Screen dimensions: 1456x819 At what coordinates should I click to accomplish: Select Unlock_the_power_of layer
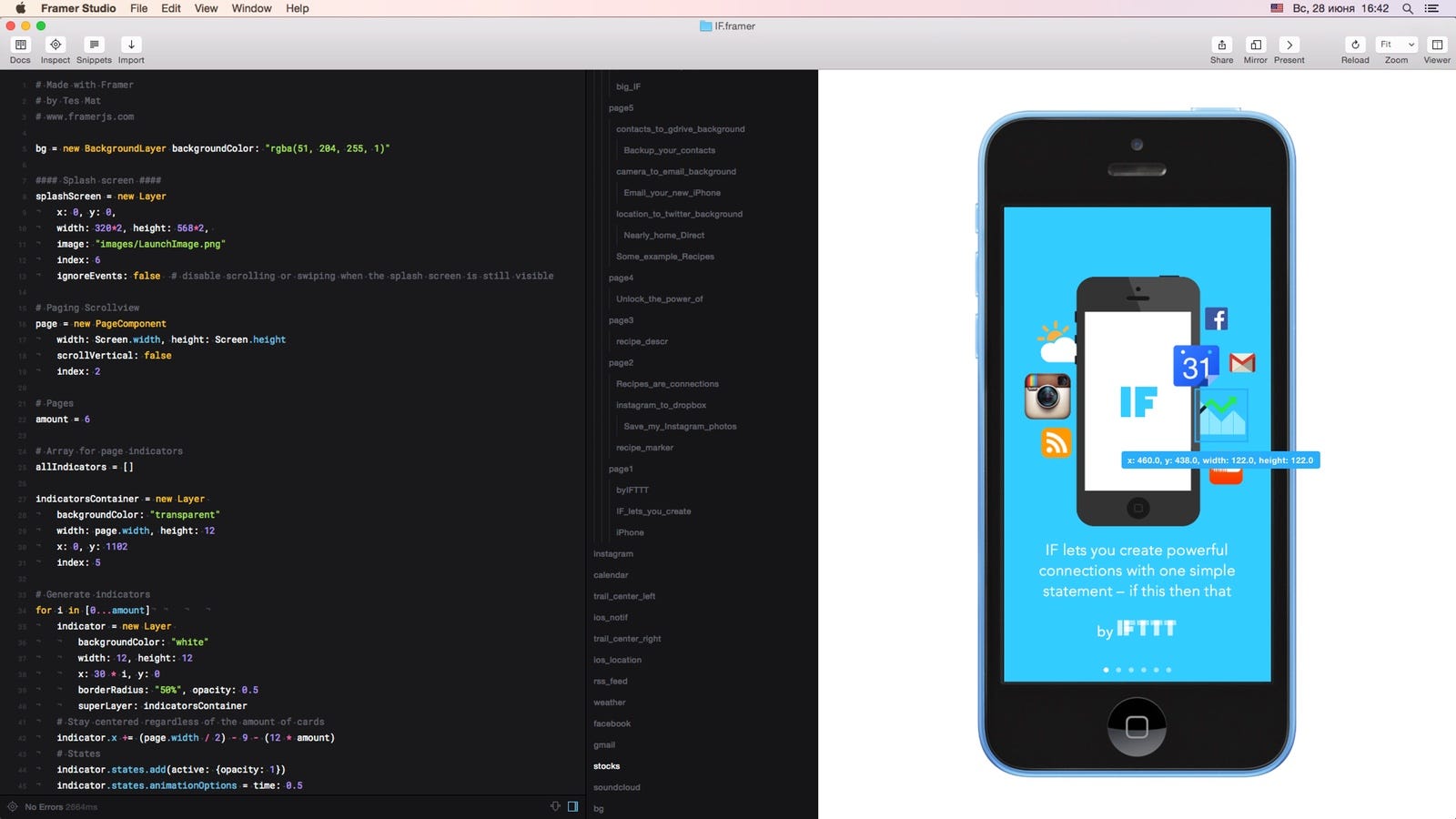point(659,298)
